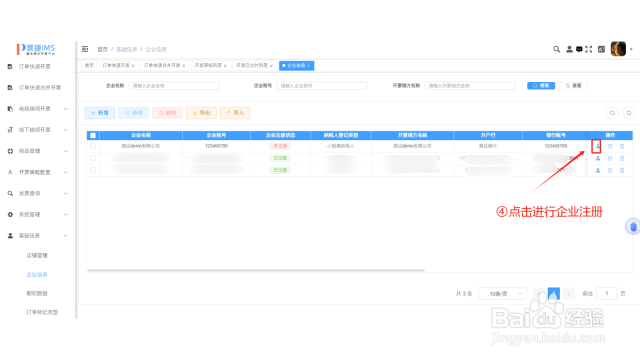
Task: Toggle the select-all header checkbox
Action: 93,135
